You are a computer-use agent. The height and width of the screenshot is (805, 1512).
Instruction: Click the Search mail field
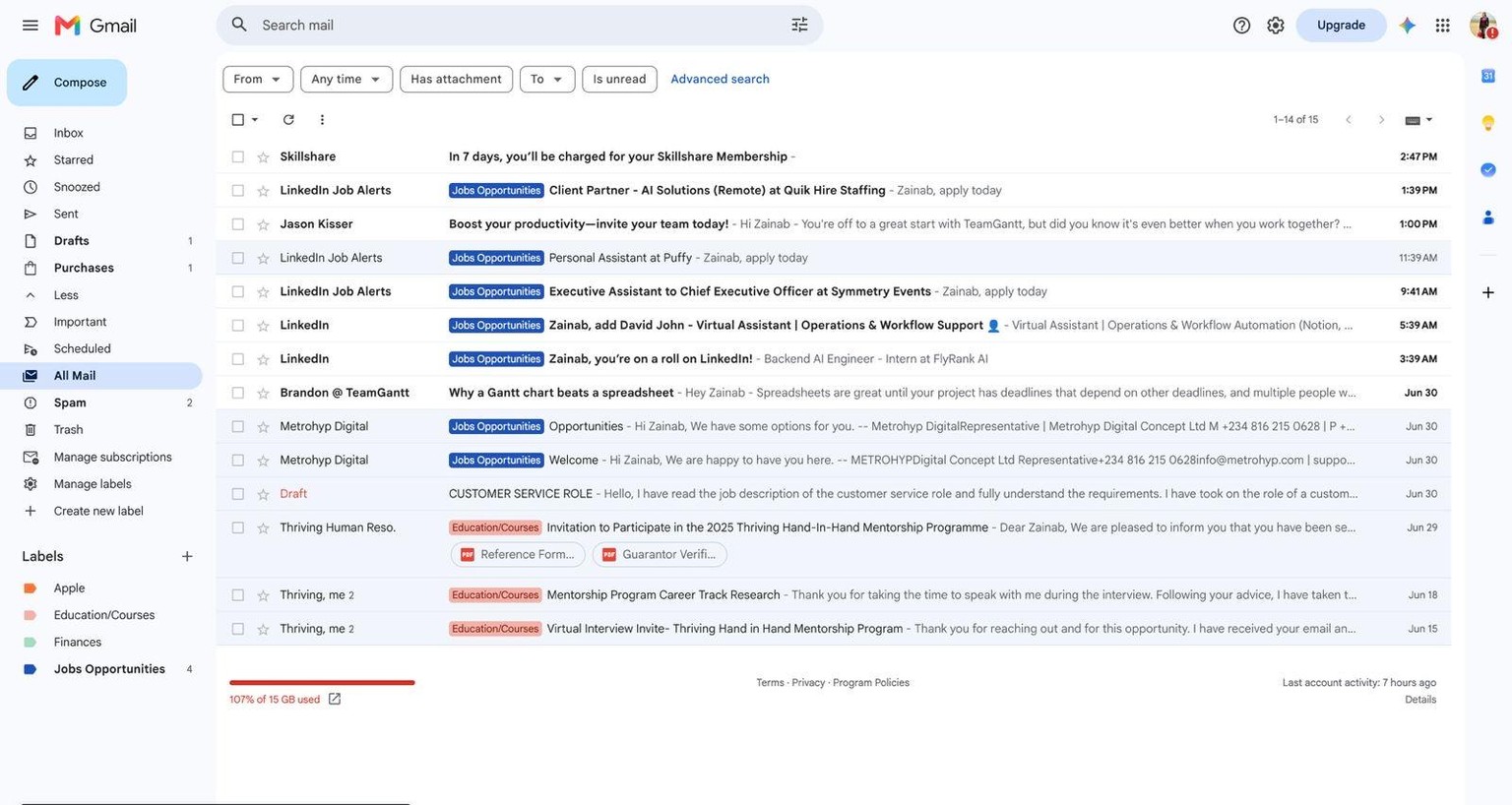(x=520, y=25)
